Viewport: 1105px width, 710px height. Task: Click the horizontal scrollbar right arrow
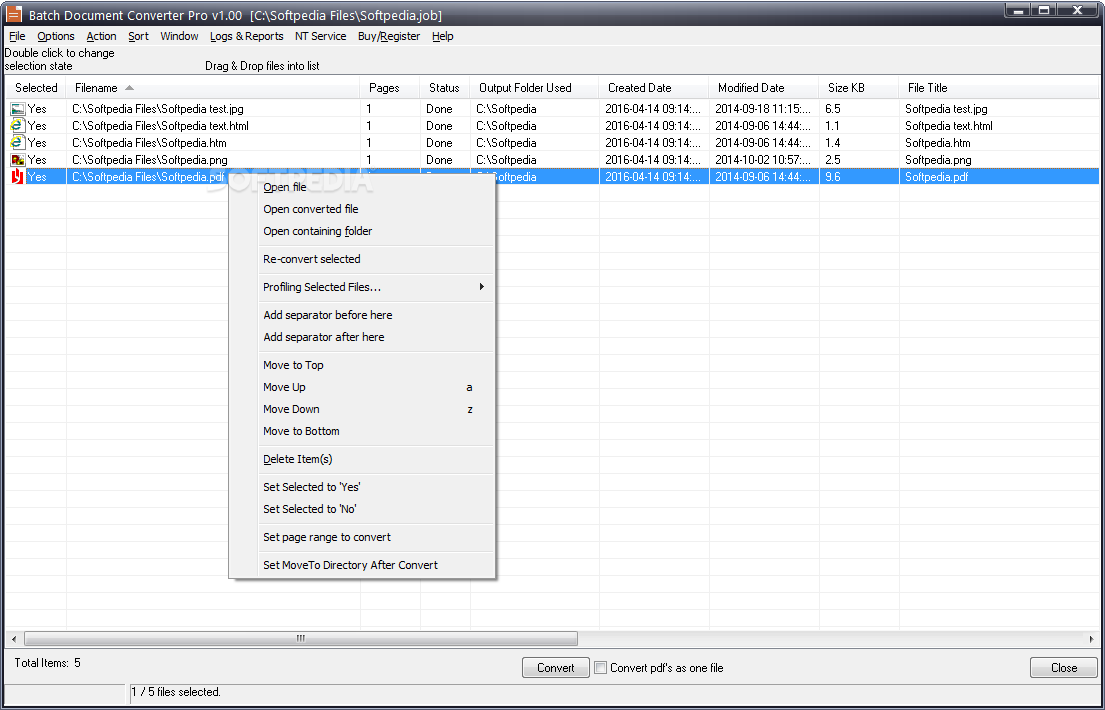coord(1092,639)
